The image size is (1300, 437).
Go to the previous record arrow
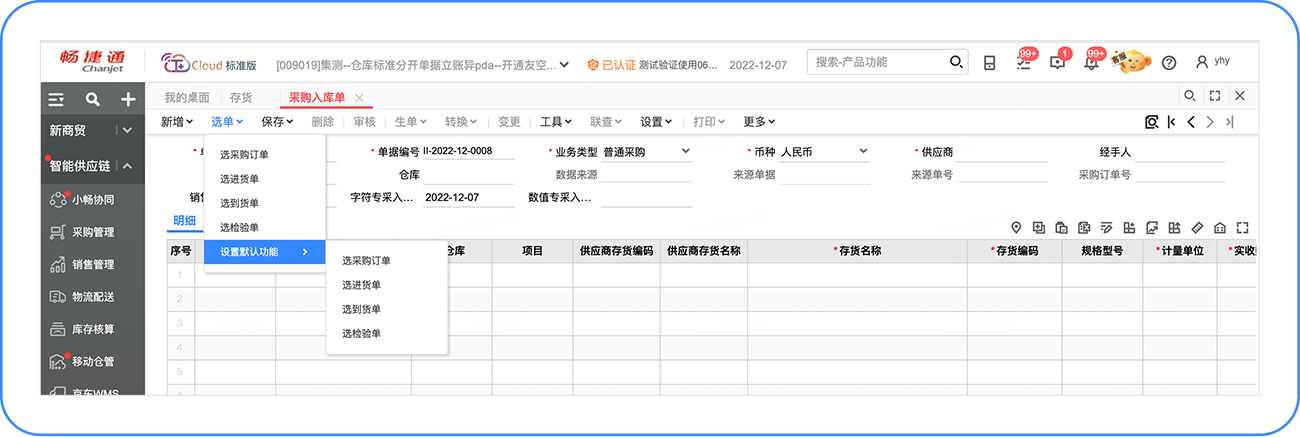coord(1190,122)
